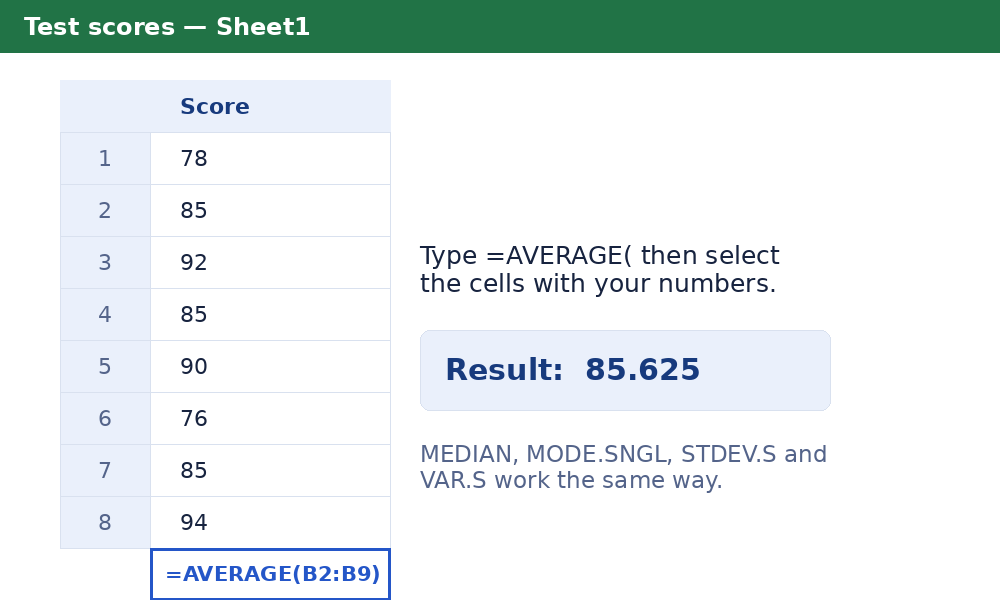Select the score 85 in row 4
Screen dimensions: 1000x600
point(270,315)
